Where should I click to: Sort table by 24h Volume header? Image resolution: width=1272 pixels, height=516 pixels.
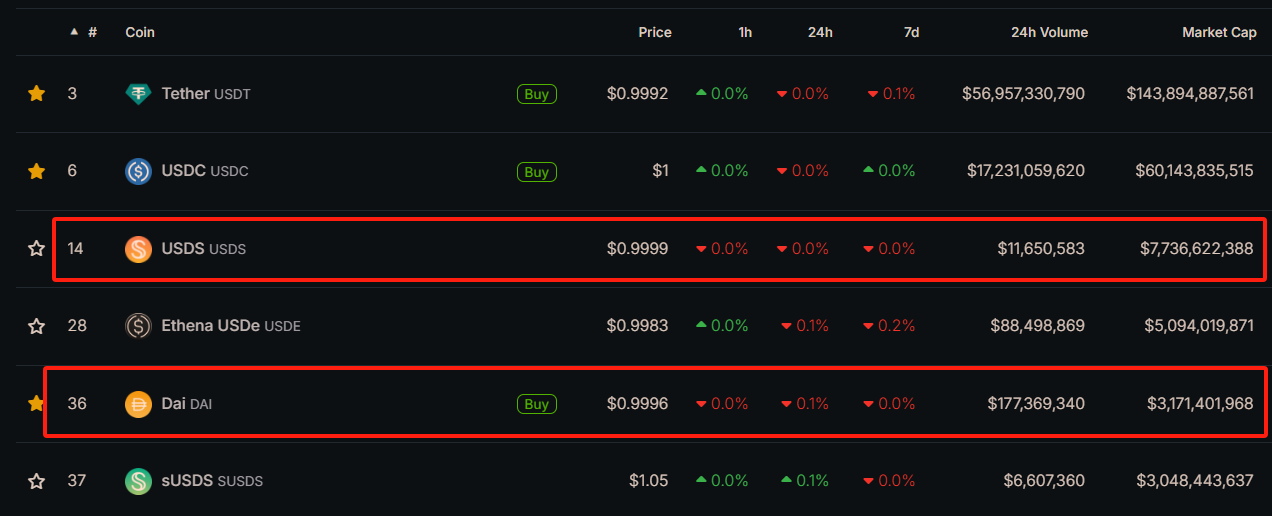1049,32
